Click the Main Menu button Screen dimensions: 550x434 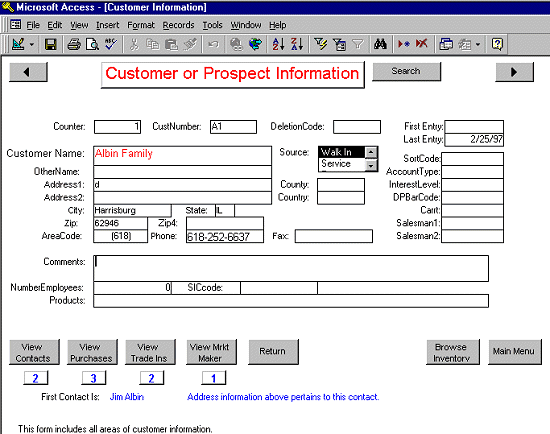click(515, 352)
